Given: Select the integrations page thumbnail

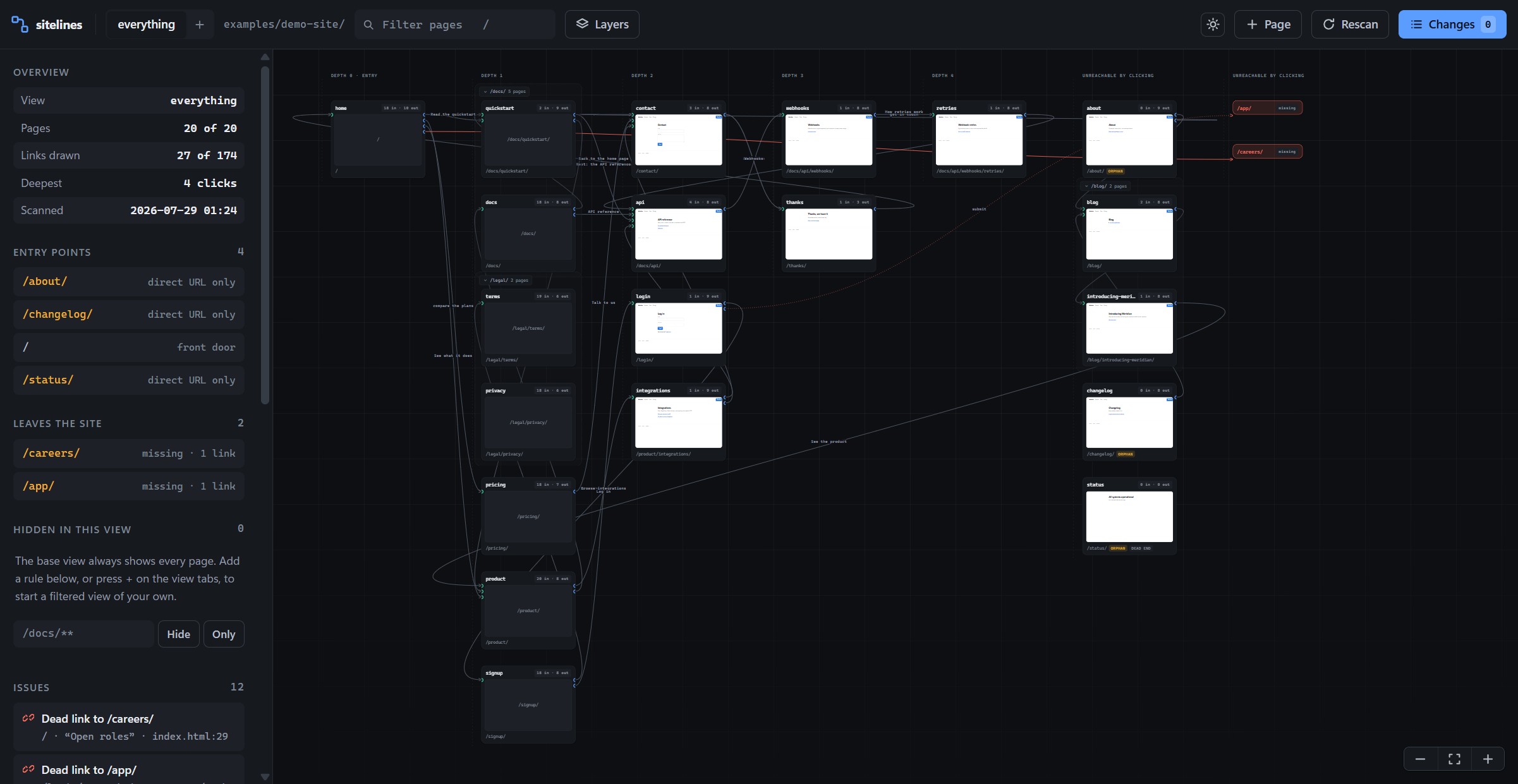Looking at the screenshot, I should (678, 422).
